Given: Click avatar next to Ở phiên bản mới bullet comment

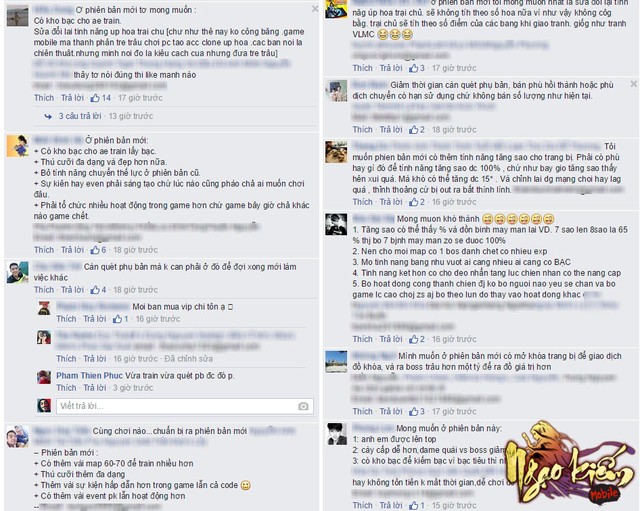Looking at the screenshot, I should pyautogui.click(x=18, y=146).
